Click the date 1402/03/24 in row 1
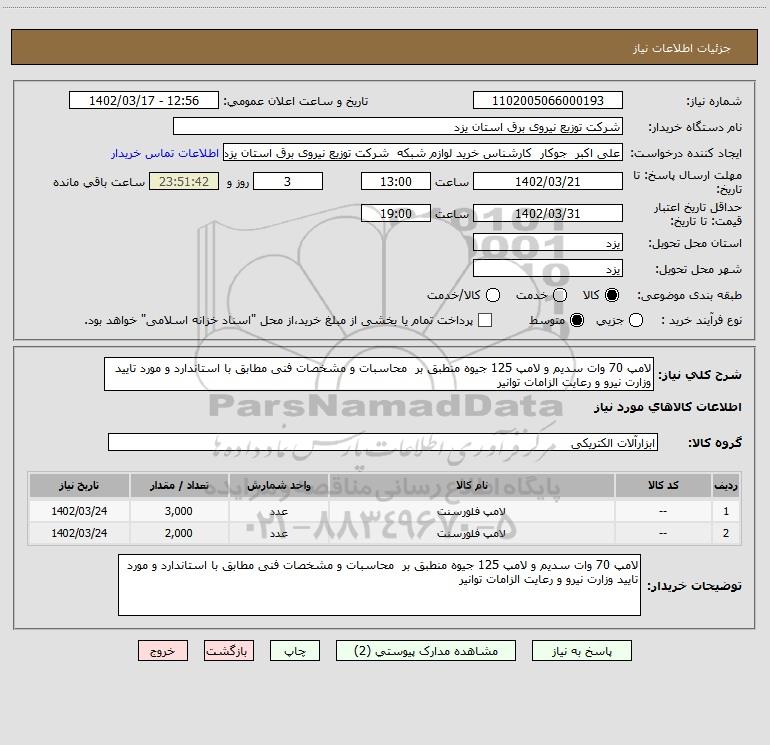The height and width of the screenshot is (745, 770). coord(79,511)
